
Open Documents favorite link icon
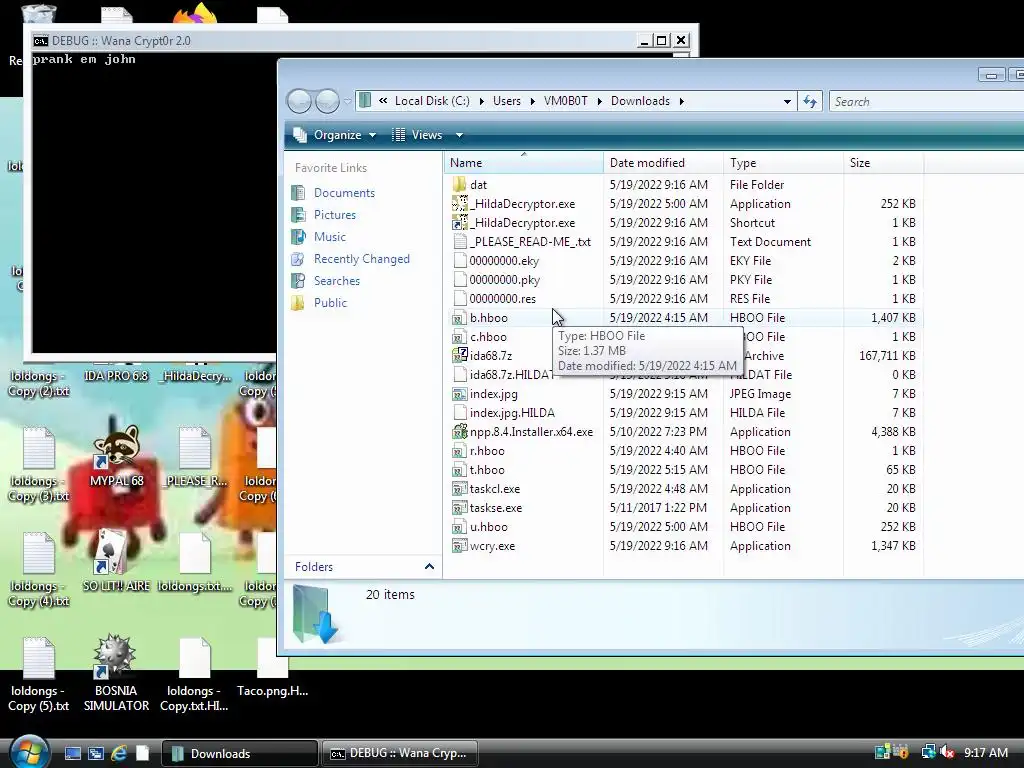(x=298, y=193)
